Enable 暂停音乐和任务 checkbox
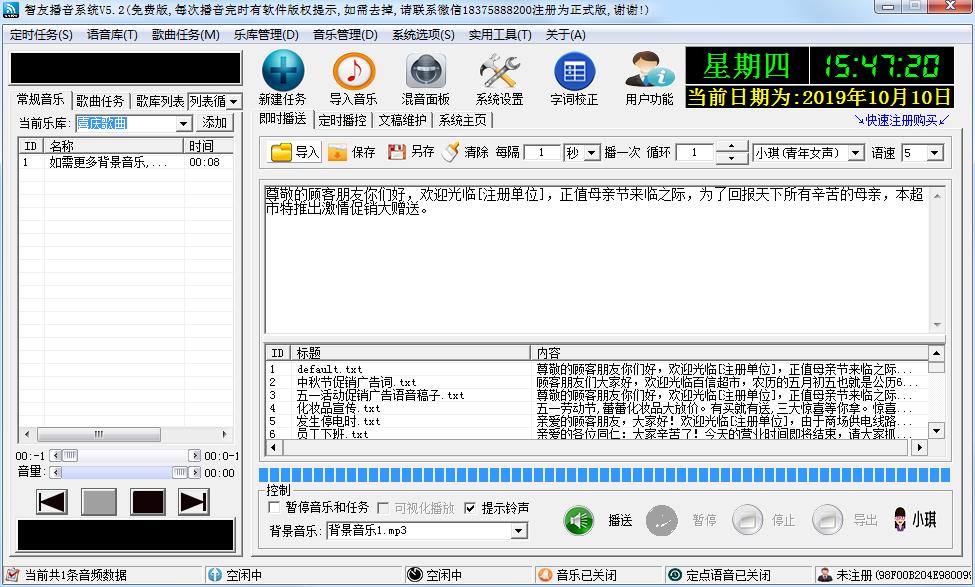The image size is (975, 587). click(272, 507)
